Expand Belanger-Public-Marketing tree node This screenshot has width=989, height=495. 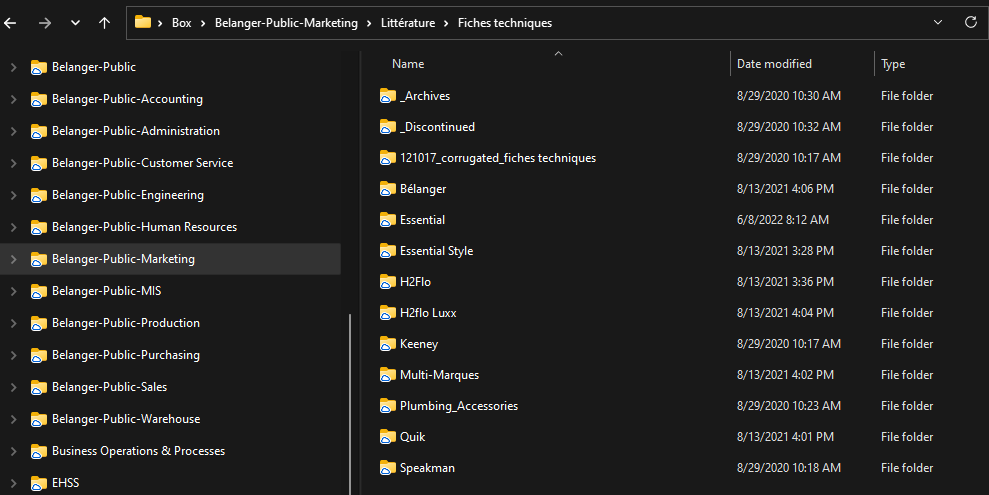tap(13, 259)
